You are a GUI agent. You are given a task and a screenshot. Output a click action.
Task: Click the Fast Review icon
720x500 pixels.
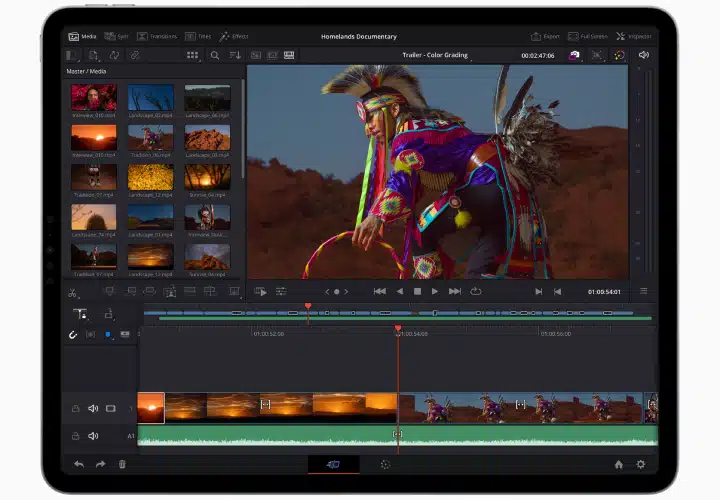click(x=260, y=292)
